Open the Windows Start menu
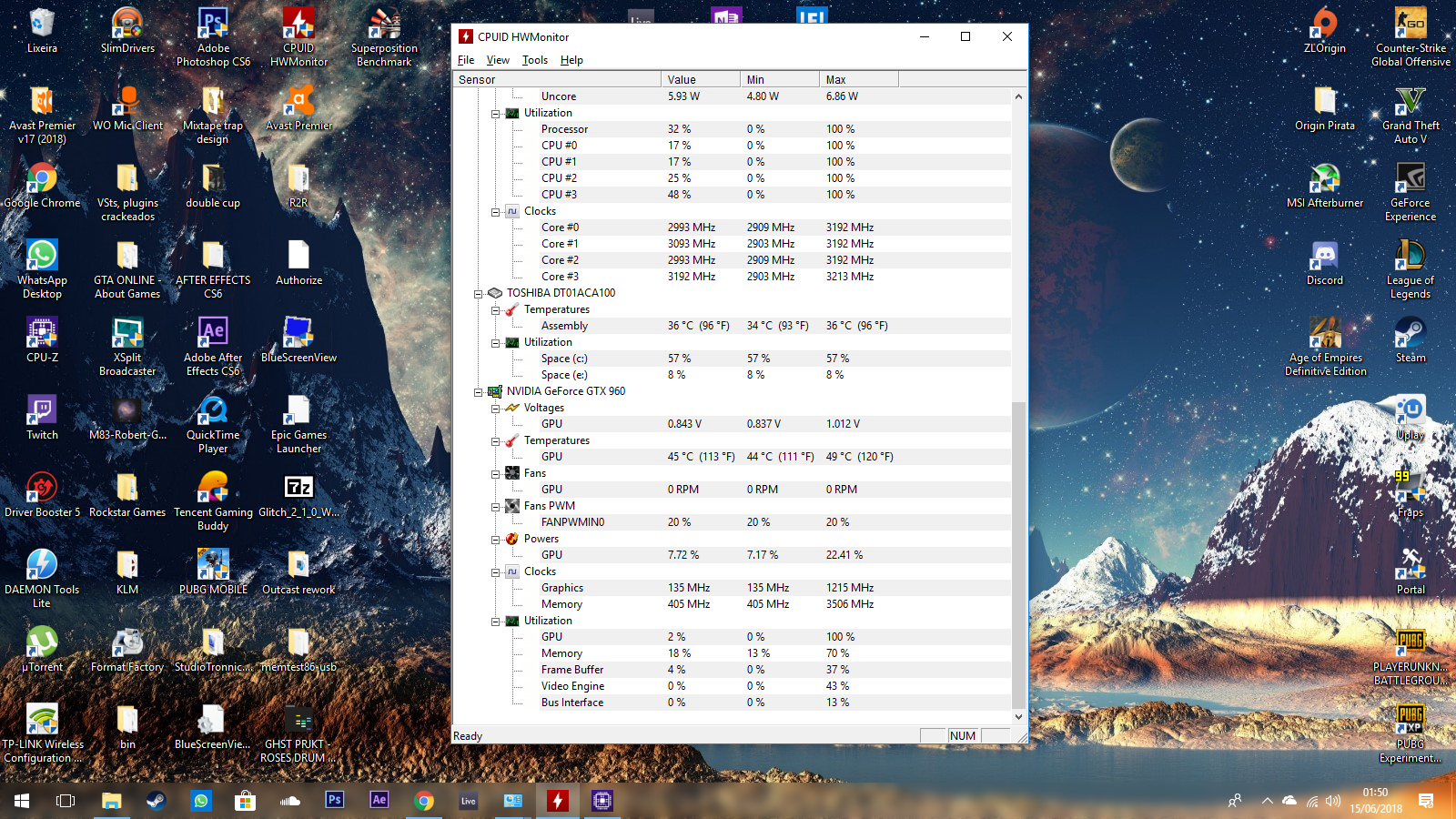Image resolution: width=1456 pixels, height=819 pixels. click(22, 801)
